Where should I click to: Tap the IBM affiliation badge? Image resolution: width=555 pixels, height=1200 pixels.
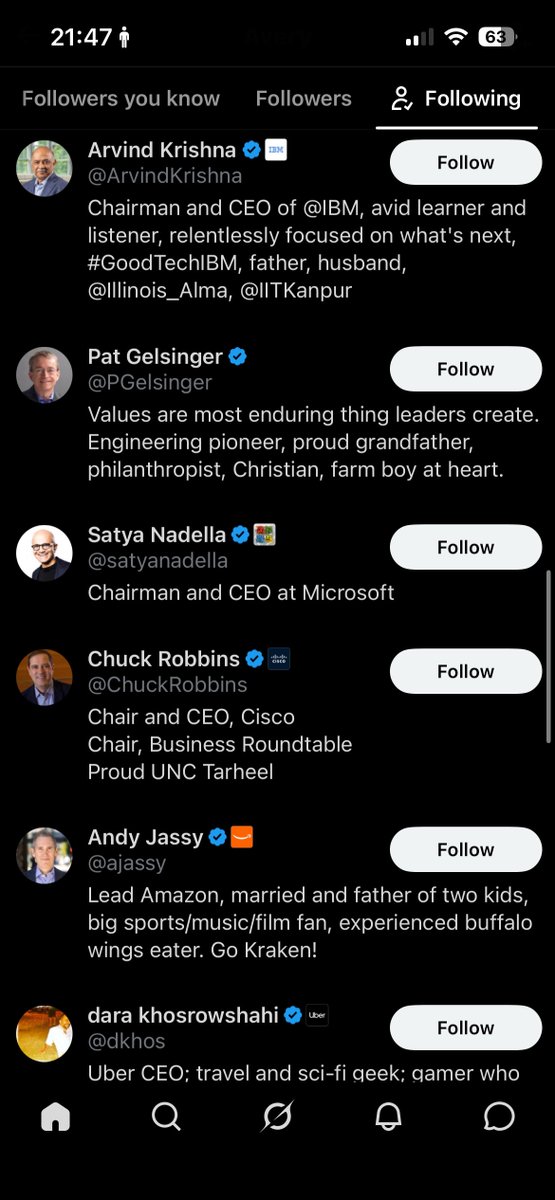click(x=276, y=150)
